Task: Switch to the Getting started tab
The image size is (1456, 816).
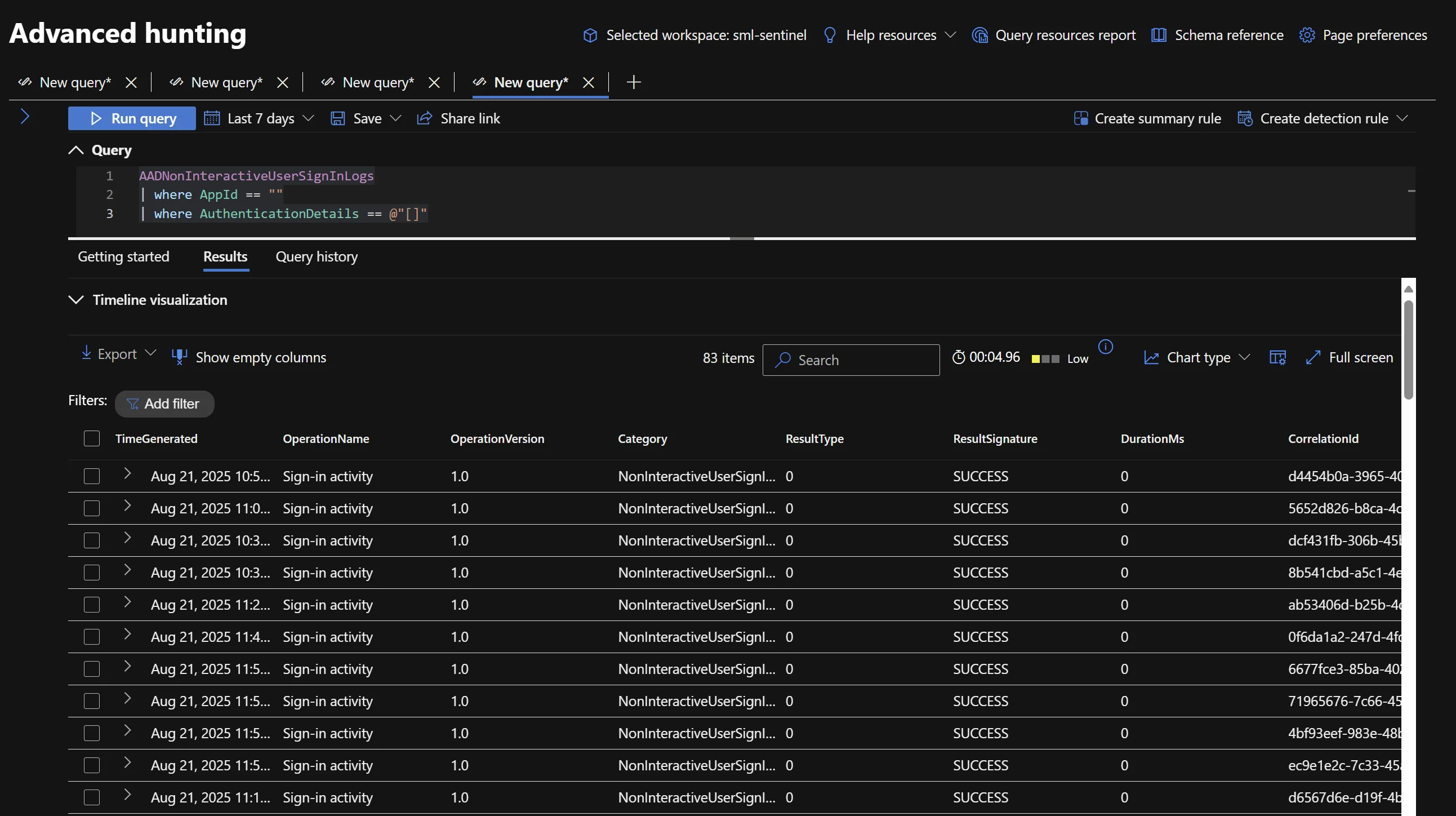Action: (123, 257)
